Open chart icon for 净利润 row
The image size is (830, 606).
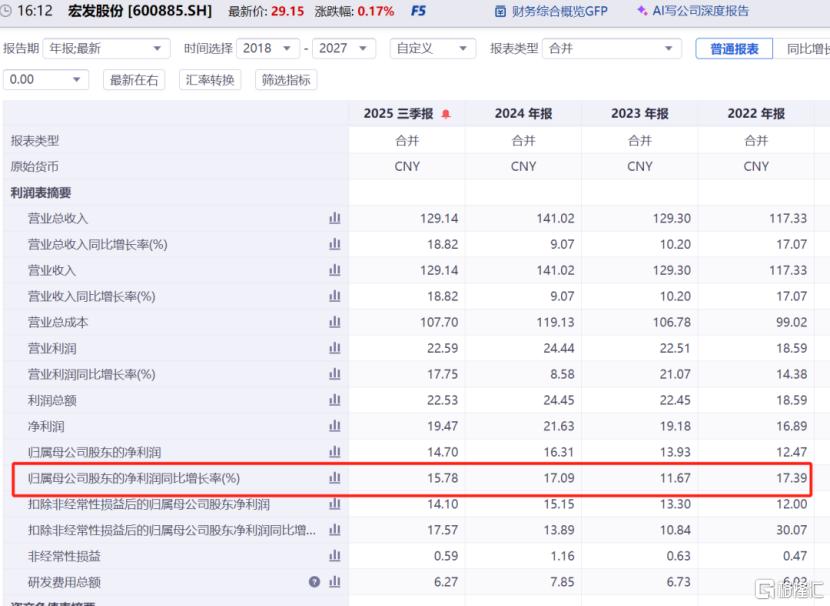coord(335,426)
